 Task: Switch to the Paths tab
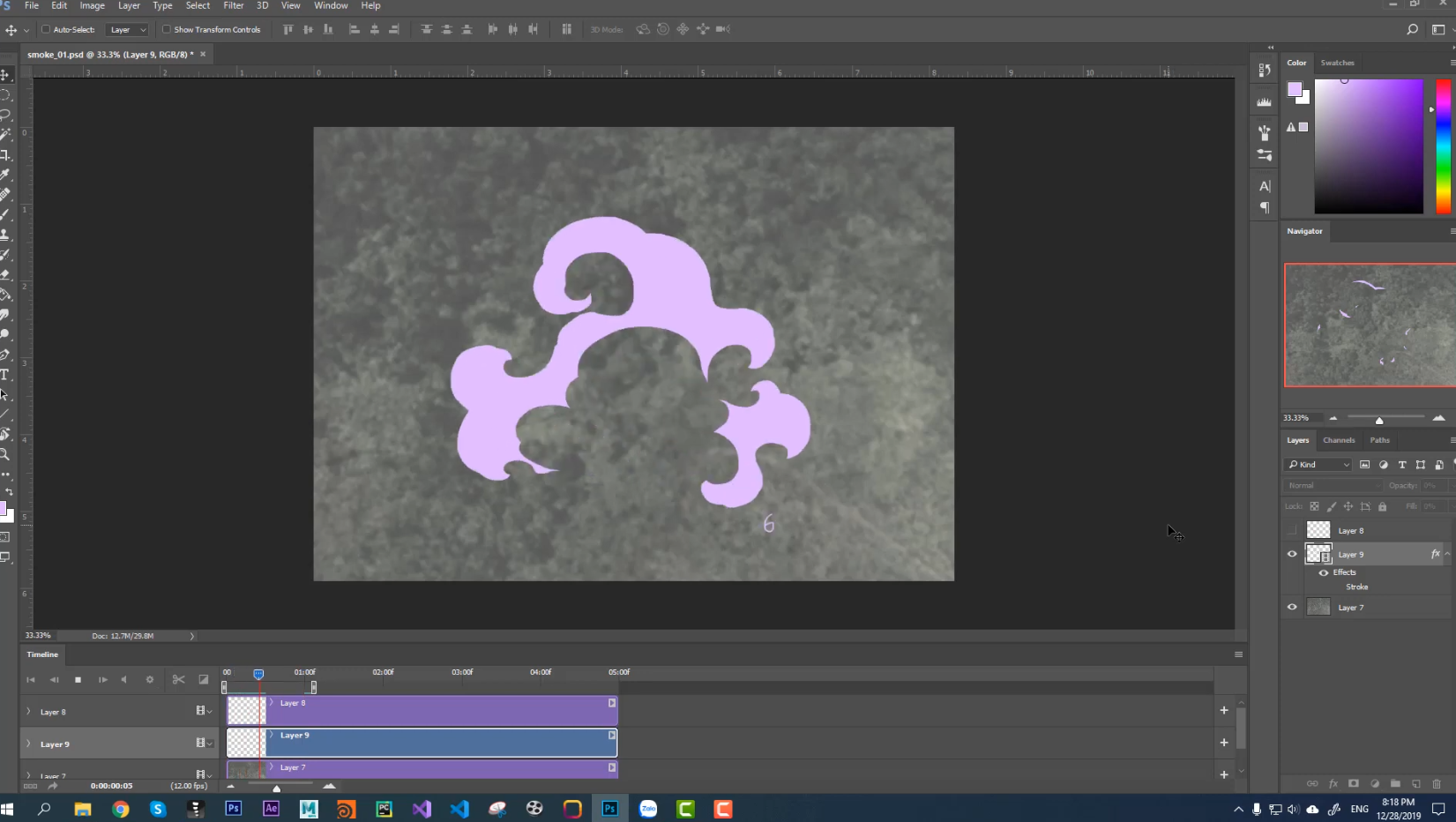tap(1379, 440)
